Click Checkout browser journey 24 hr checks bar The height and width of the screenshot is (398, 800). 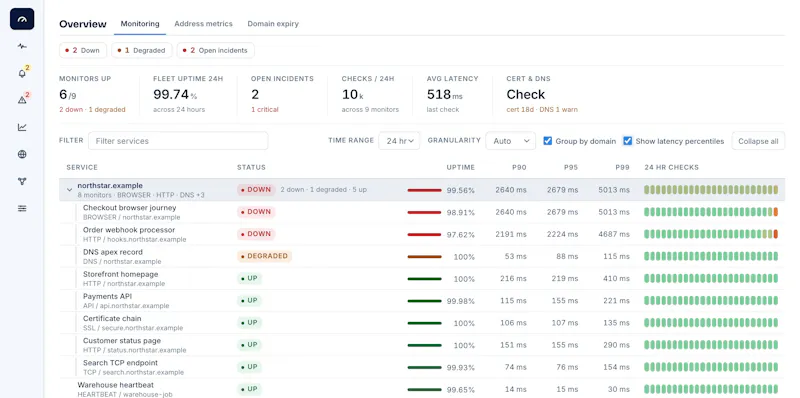coord(711,212)
